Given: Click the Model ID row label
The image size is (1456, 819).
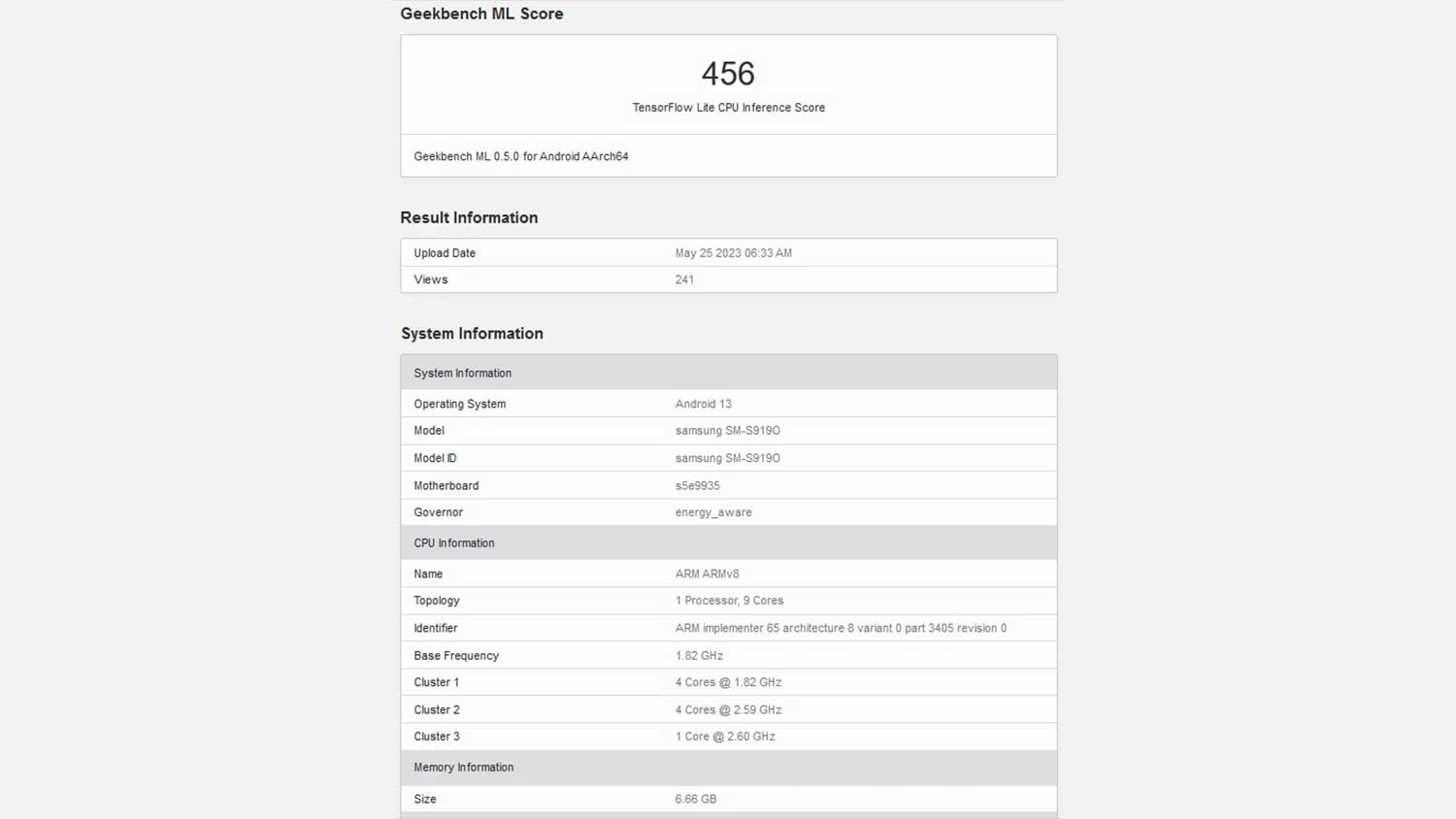Looking at the screenshot, I should point(435,458).
